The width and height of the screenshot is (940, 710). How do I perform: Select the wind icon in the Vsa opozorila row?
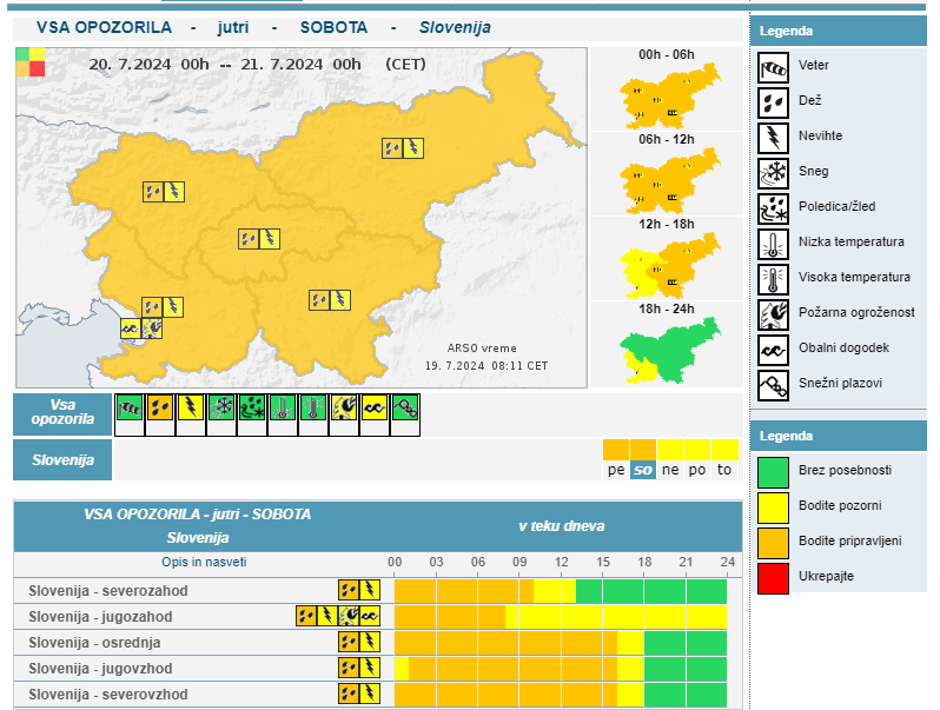click(130, 407)
